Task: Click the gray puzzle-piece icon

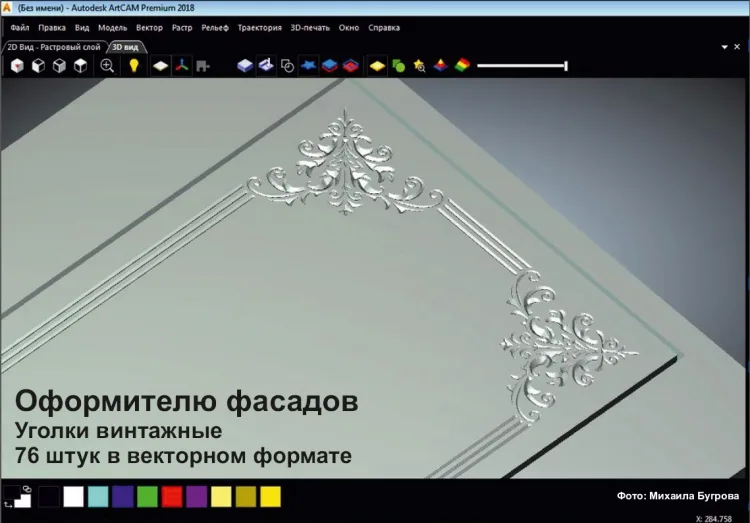Action: coord(203,66)
